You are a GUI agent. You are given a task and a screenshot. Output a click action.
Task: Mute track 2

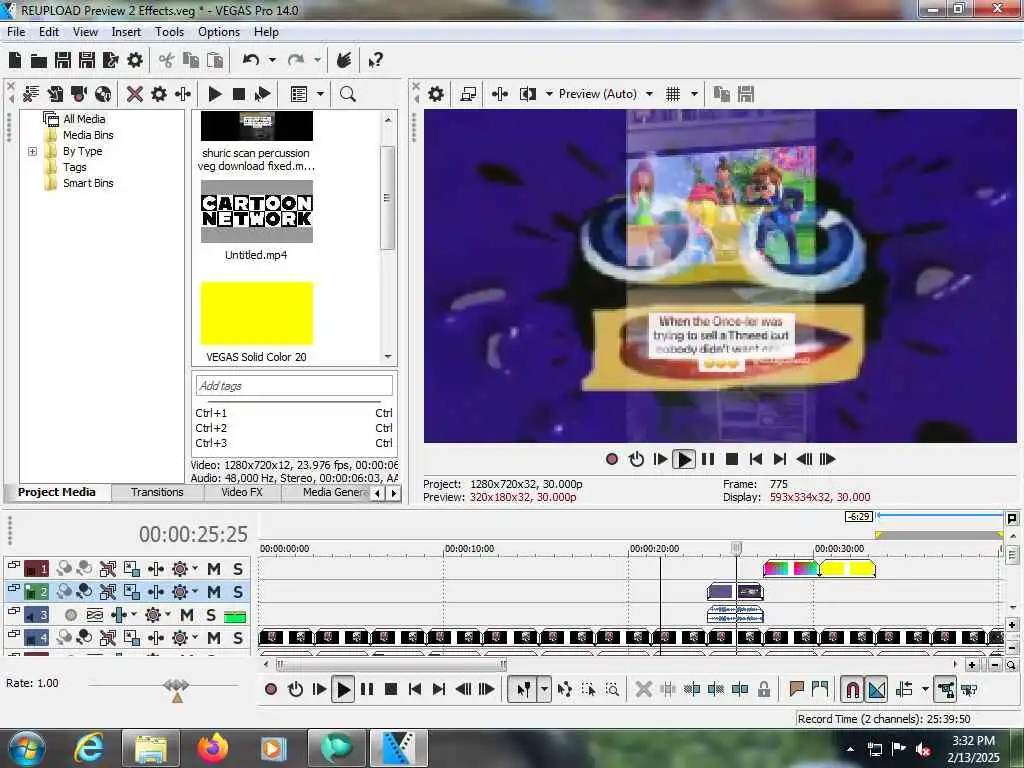(x=214, y=592)
